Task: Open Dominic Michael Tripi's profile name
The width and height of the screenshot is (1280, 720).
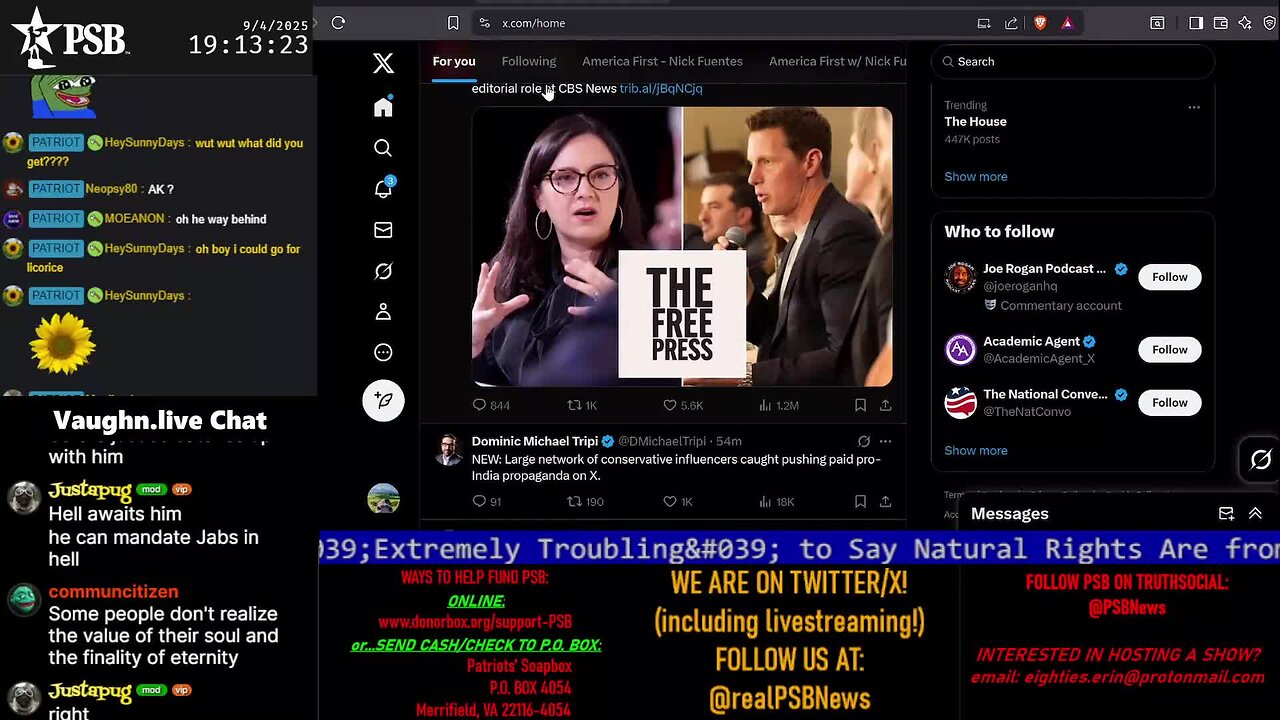Action: [534, 441]
